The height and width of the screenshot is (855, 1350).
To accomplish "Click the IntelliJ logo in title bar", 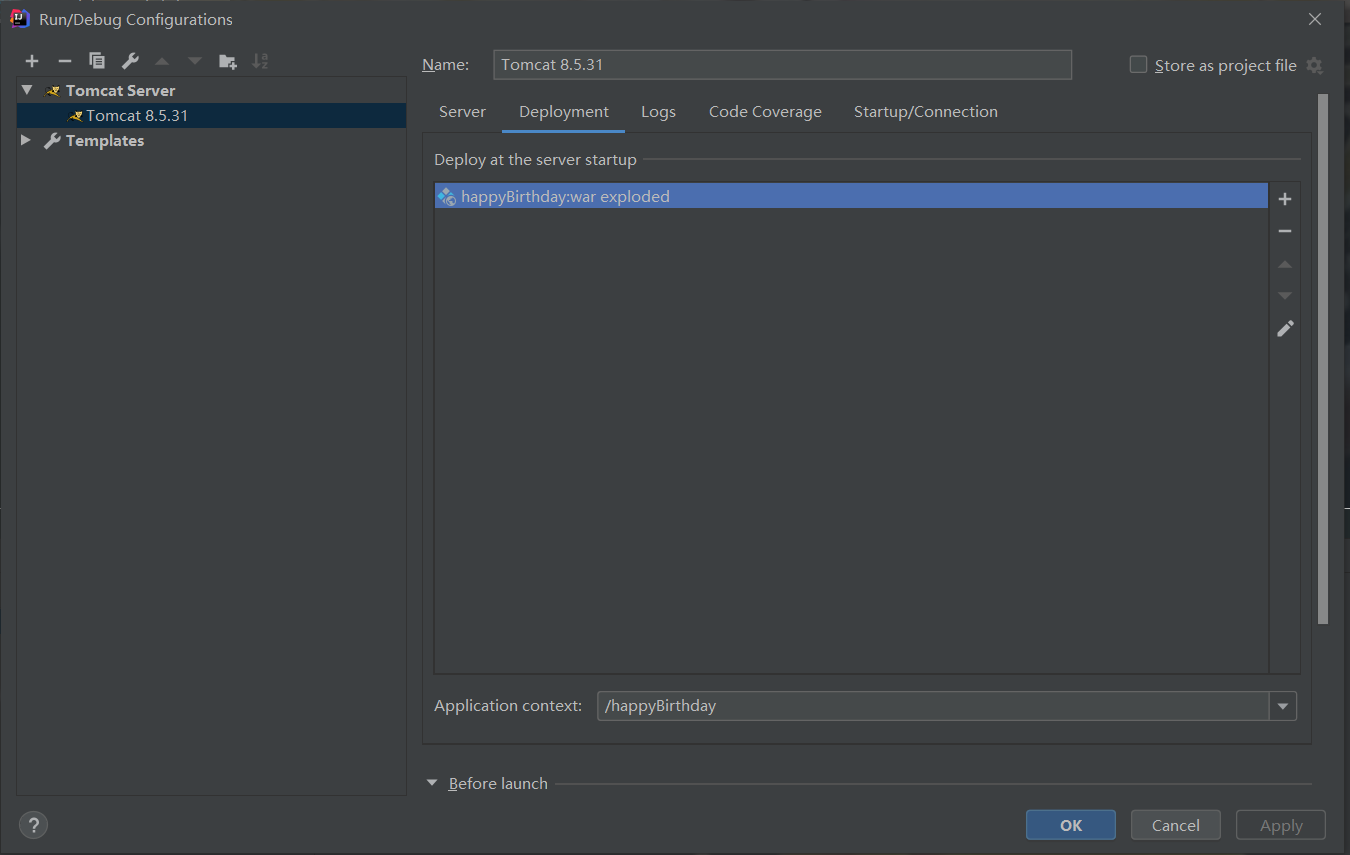I will [x=19, y=19].
